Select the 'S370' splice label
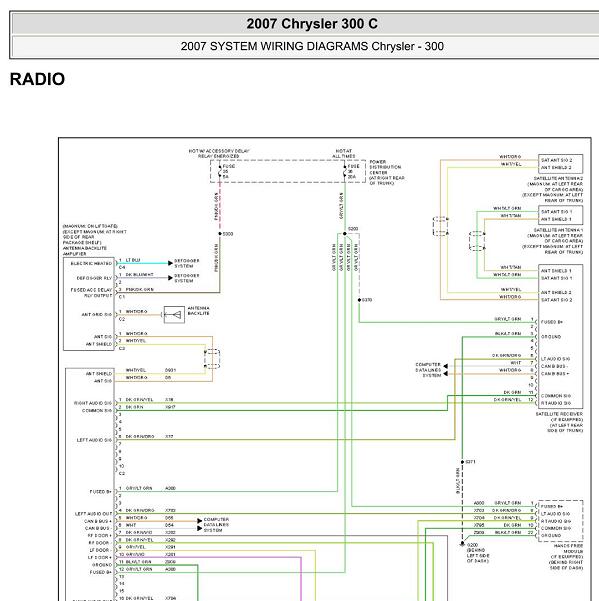 (x=367, y=300)
